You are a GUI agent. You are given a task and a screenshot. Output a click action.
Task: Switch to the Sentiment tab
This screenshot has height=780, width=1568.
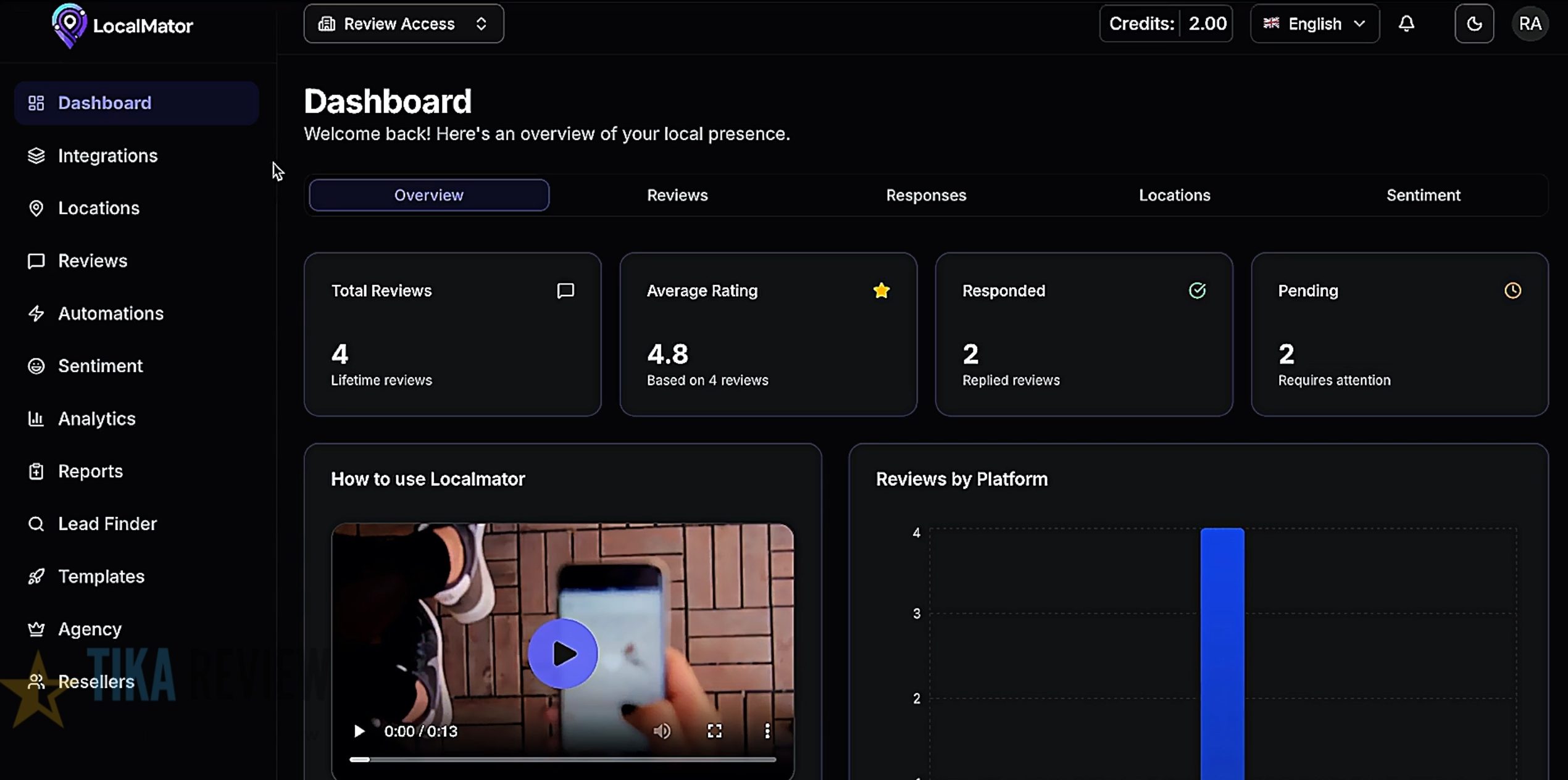point(1423,195)
